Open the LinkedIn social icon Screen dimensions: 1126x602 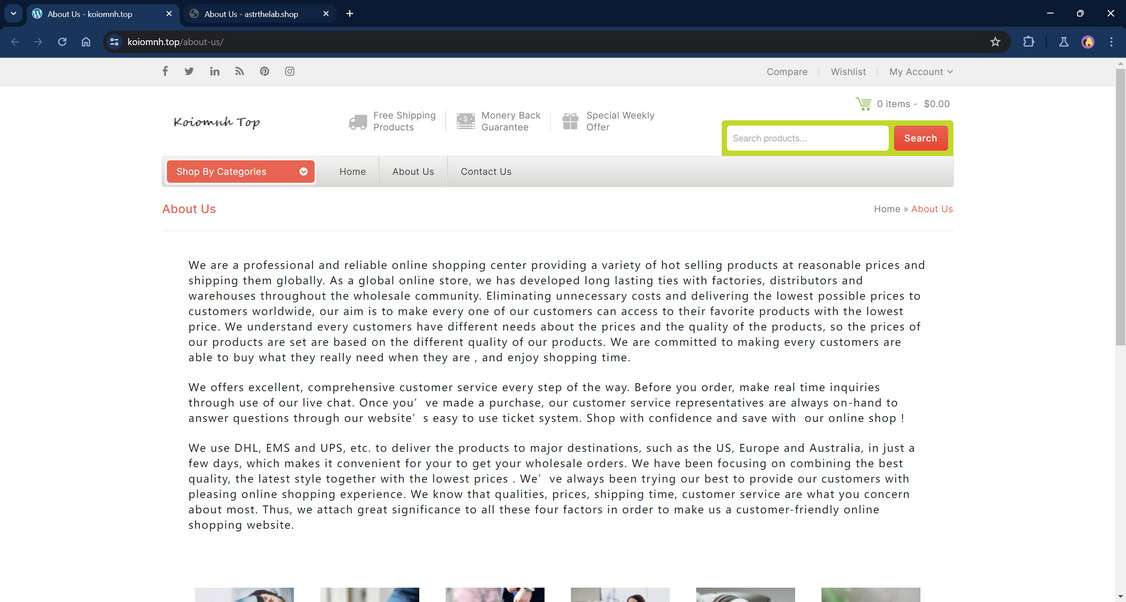[x=215, y=71]
